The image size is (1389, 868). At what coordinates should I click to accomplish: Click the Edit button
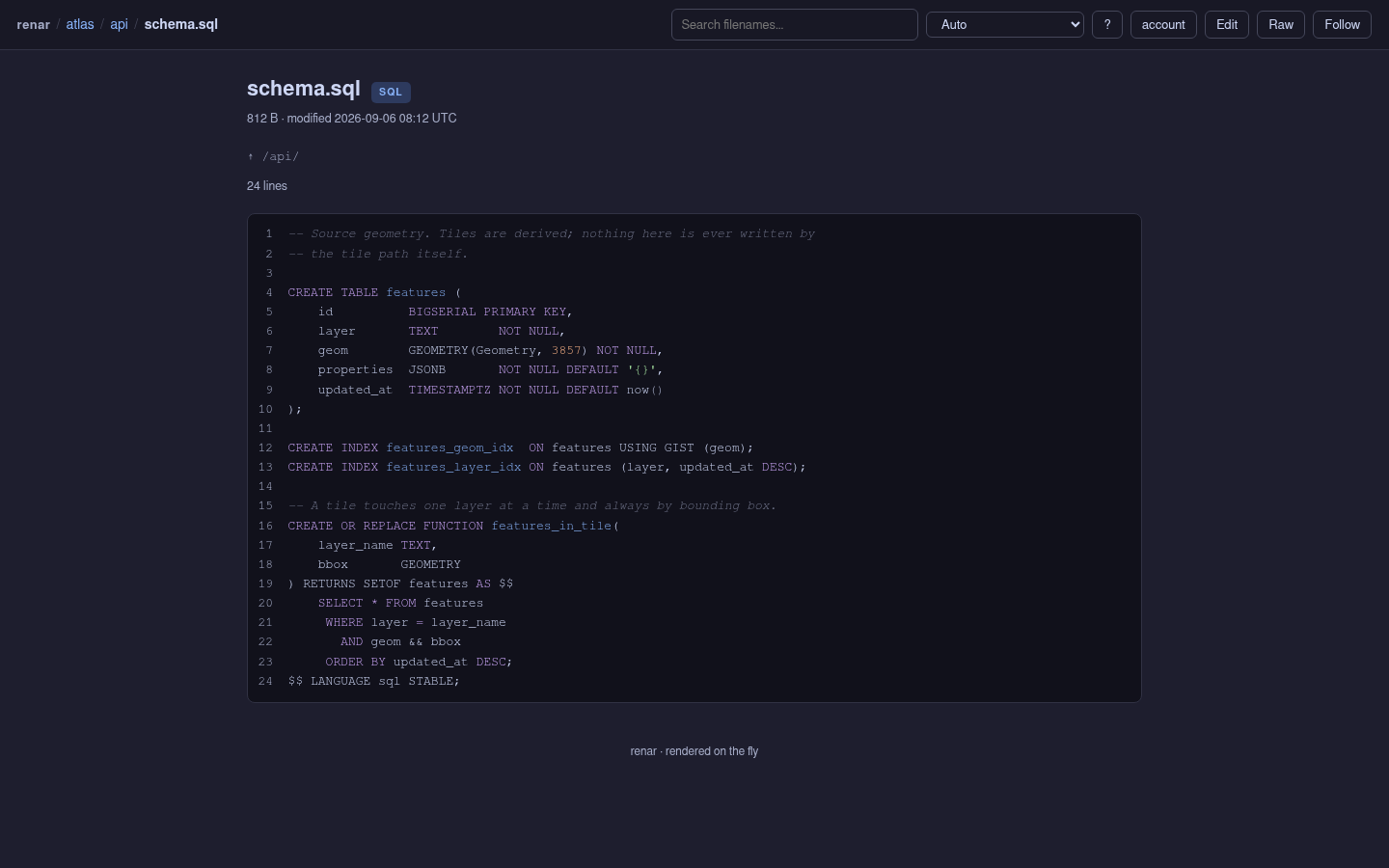(1227, 24)
